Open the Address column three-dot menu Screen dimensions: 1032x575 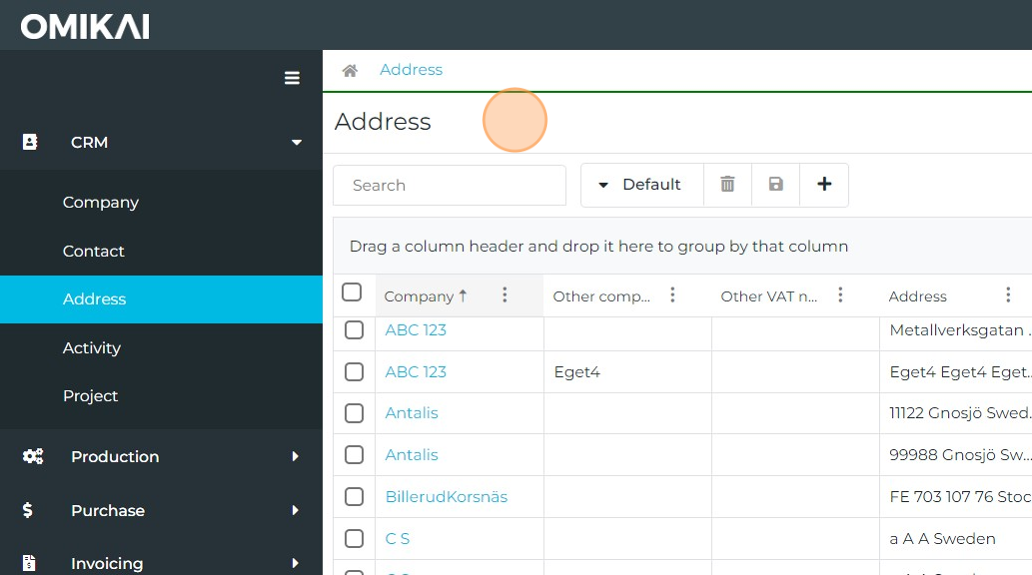point(1009,295)
